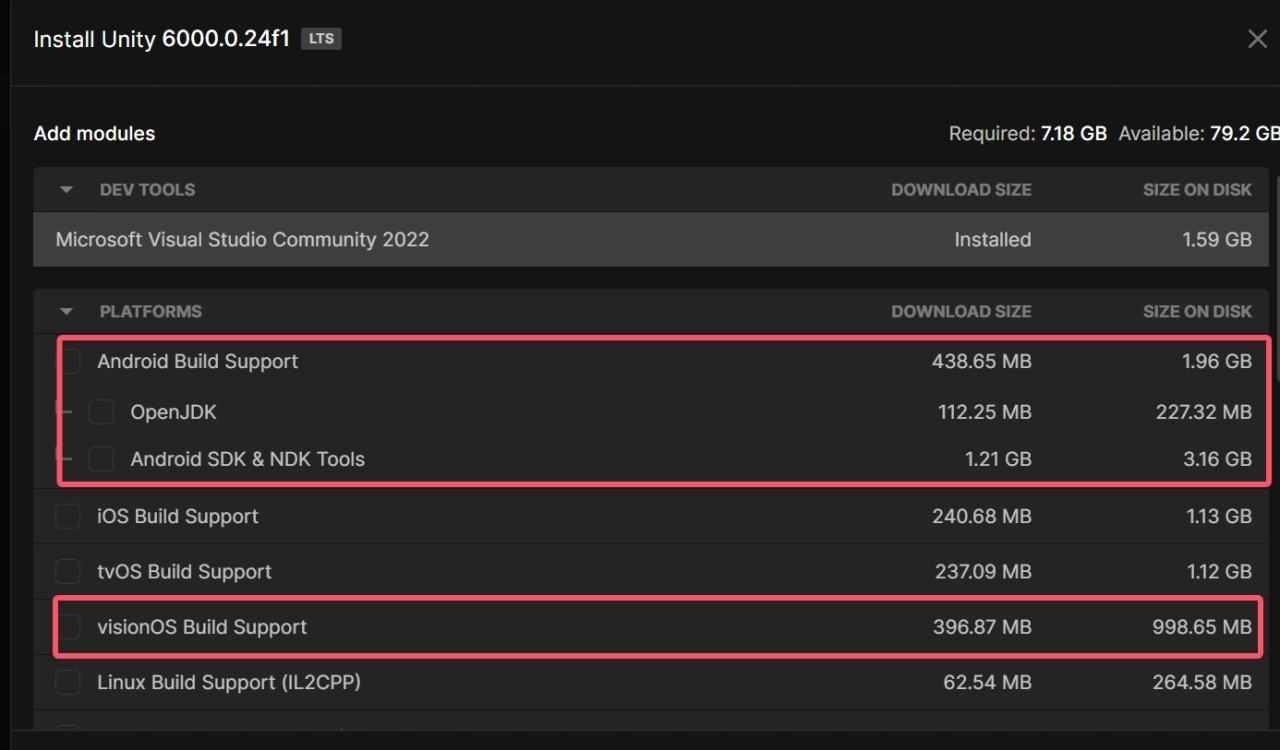1280x750 pixels.
Task: Click the 1.12 GB size on disk value
Action: [1218, 572]
